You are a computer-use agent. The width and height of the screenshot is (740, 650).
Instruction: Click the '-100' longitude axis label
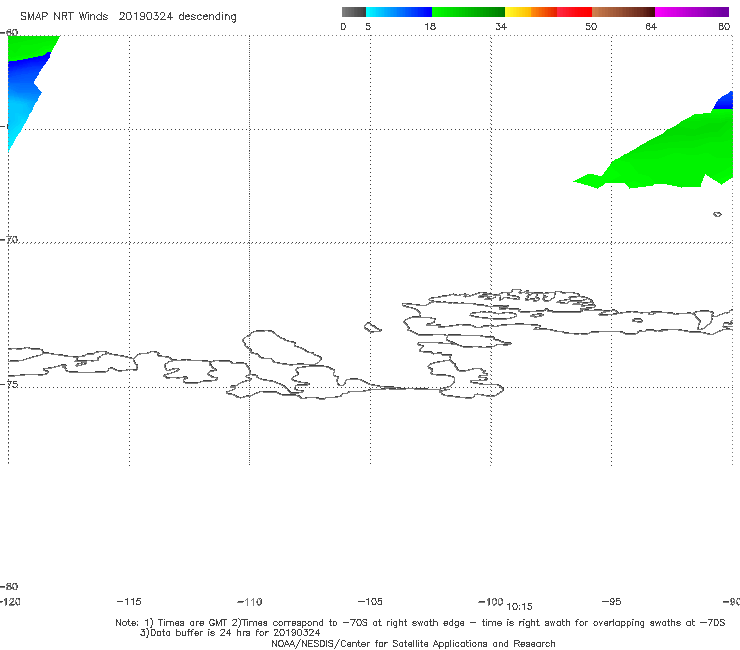pos(491,602)
